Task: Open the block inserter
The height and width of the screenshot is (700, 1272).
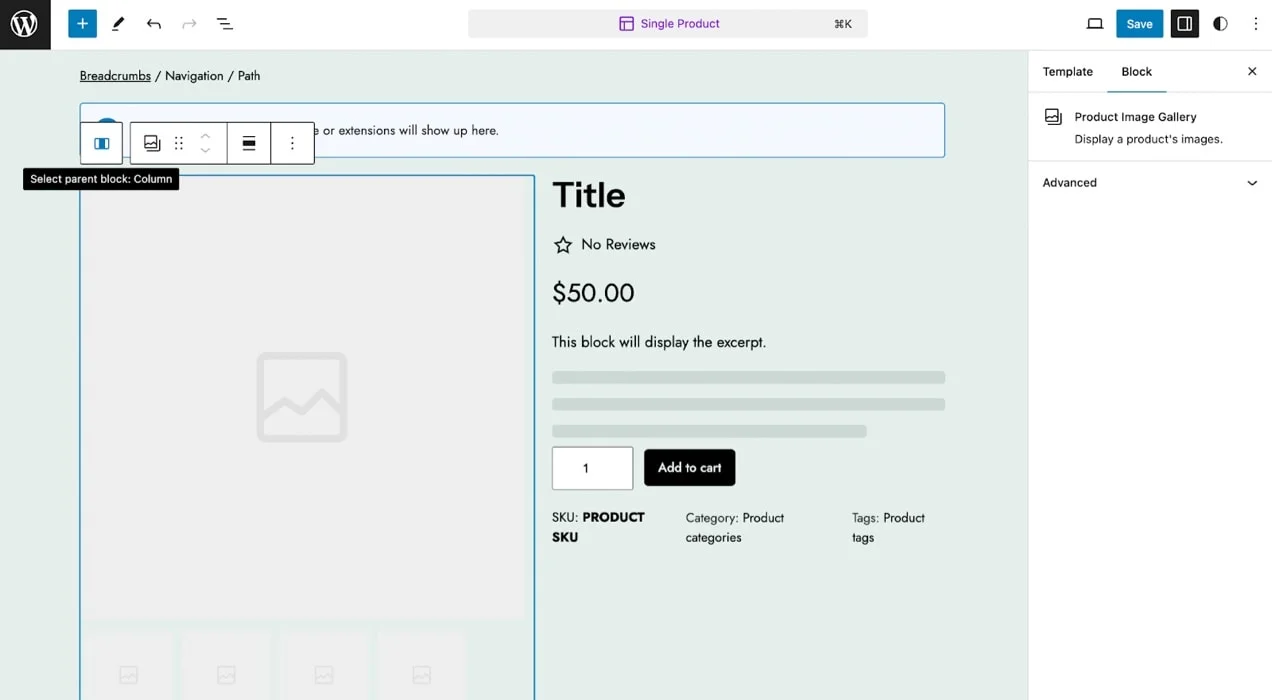Action: (x=82, y=23)
